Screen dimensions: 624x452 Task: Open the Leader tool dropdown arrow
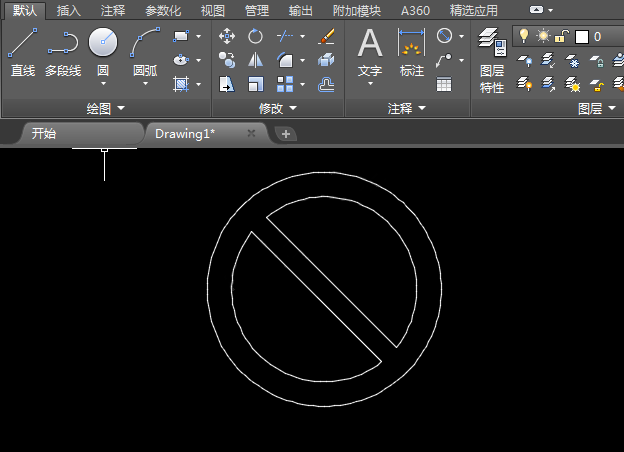coord(462,60)
